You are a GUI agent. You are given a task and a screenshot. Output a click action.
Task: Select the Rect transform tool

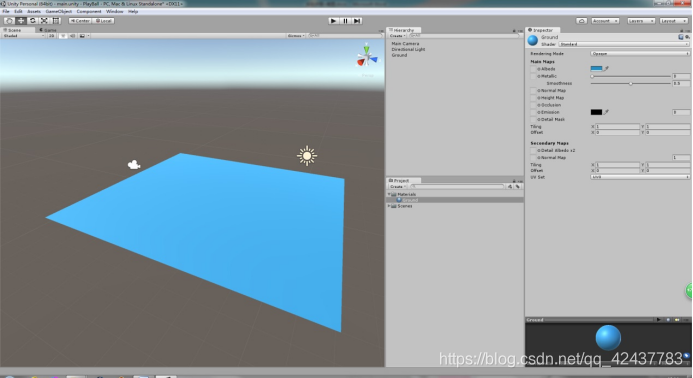pyautogui.click(x=56, y=21)
